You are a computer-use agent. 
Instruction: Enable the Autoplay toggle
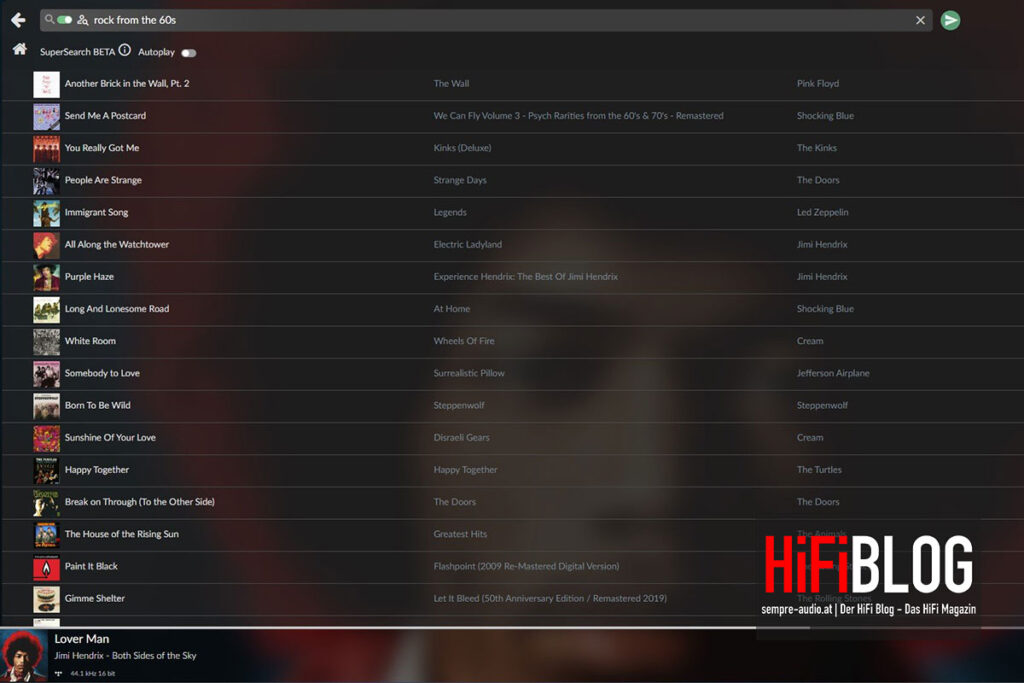188,52
